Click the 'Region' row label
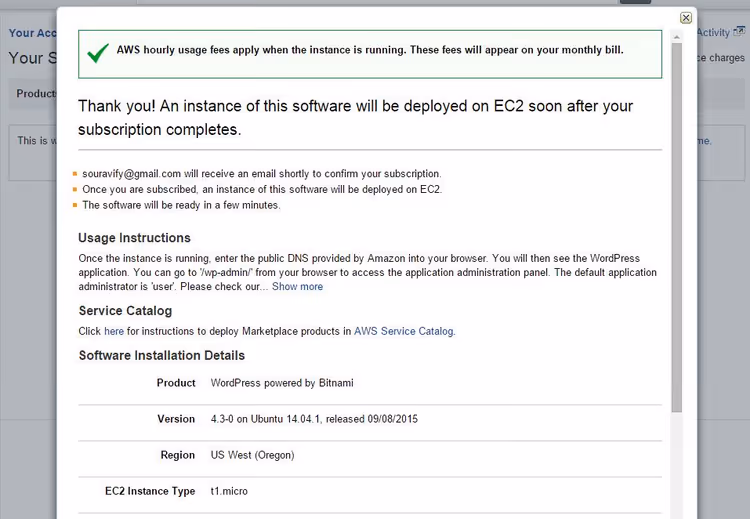 [177, 455]
